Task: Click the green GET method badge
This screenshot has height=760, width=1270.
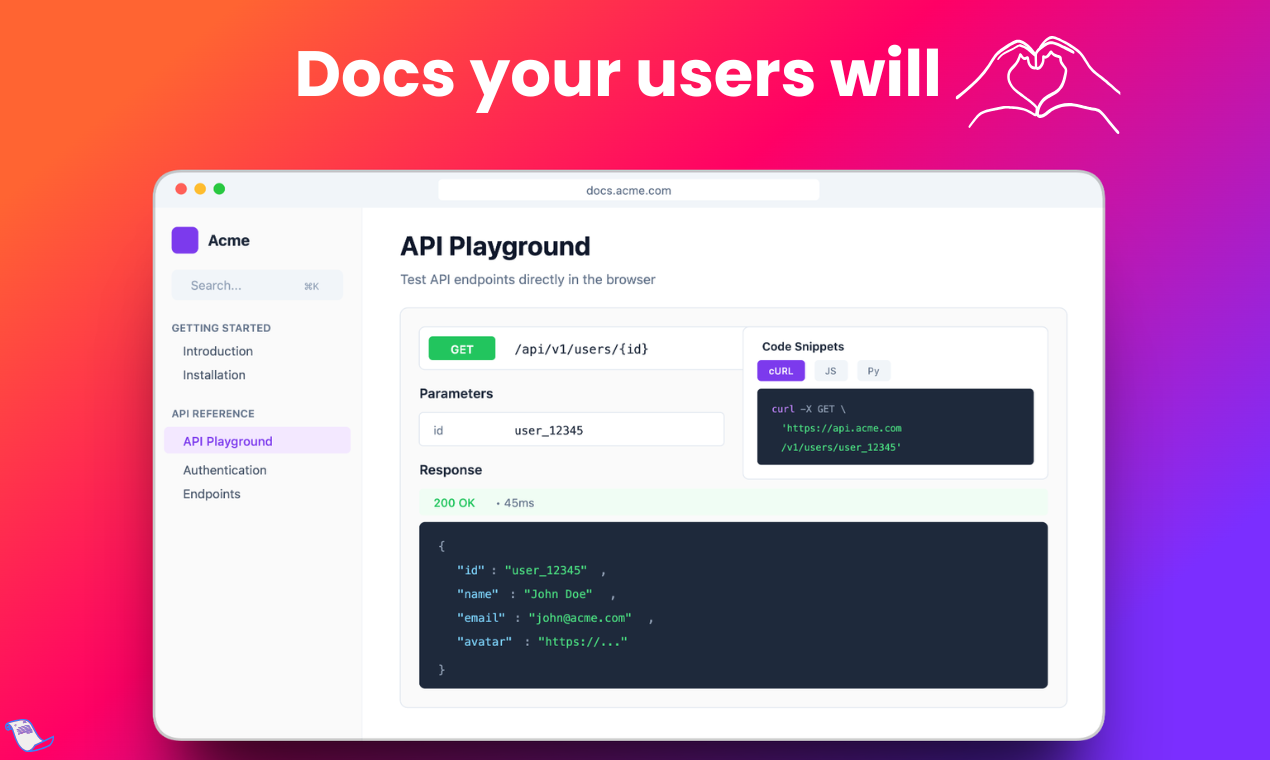Action: coord(461,348)
